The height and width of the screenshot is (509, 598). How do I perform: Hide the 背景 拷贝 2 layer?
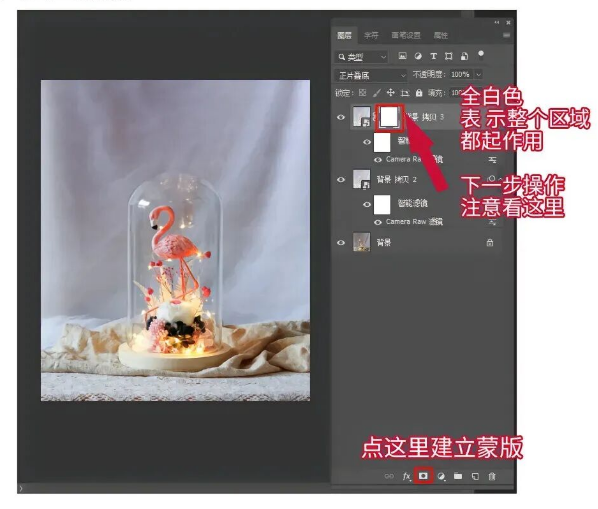(341, 179)
